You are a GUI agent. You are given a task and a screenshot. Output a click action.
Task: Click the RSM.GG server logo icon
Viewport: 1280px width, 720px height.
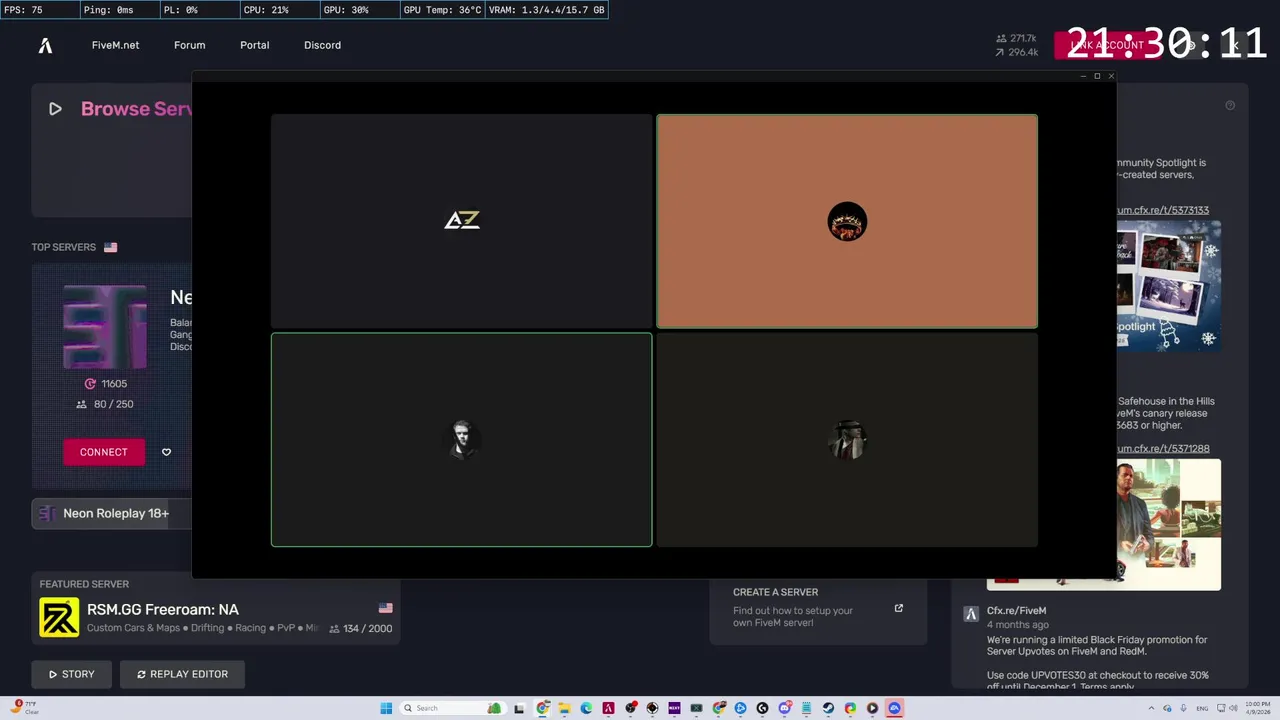coord(59,617)
